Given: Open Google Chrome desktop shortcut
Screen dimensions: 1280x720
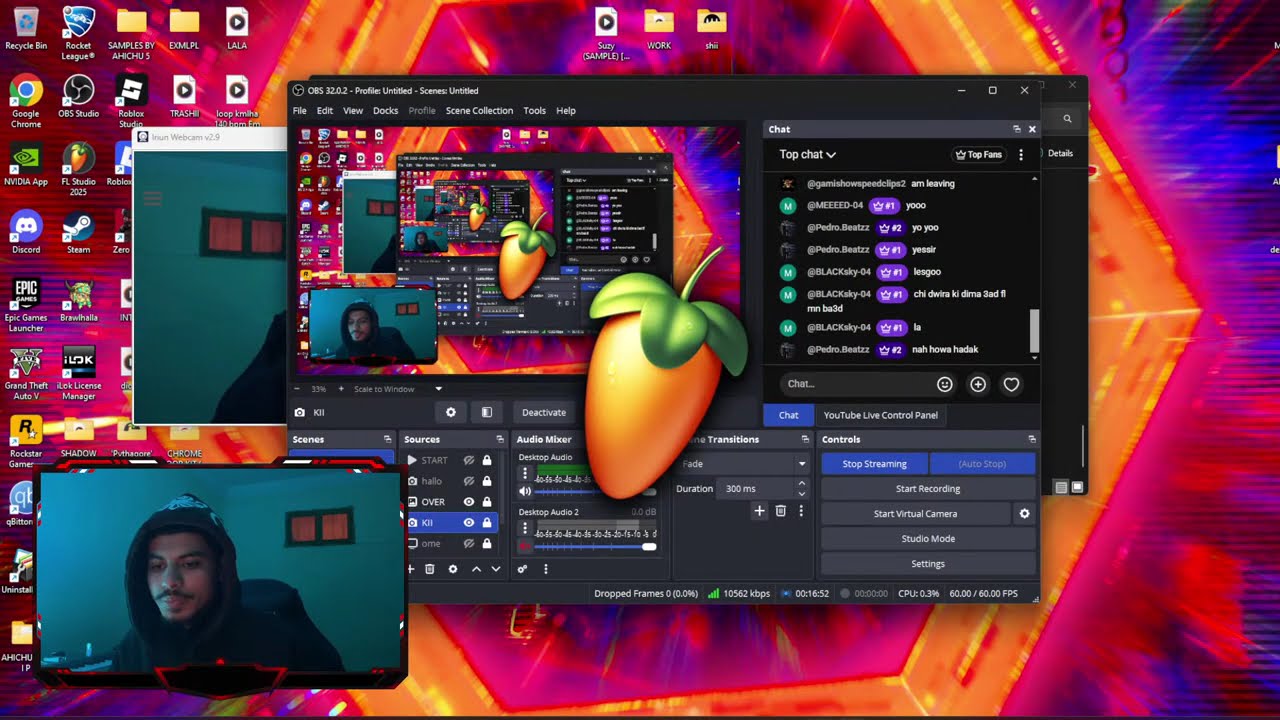Looking at the screenshot, I should (x=26, y=103).
